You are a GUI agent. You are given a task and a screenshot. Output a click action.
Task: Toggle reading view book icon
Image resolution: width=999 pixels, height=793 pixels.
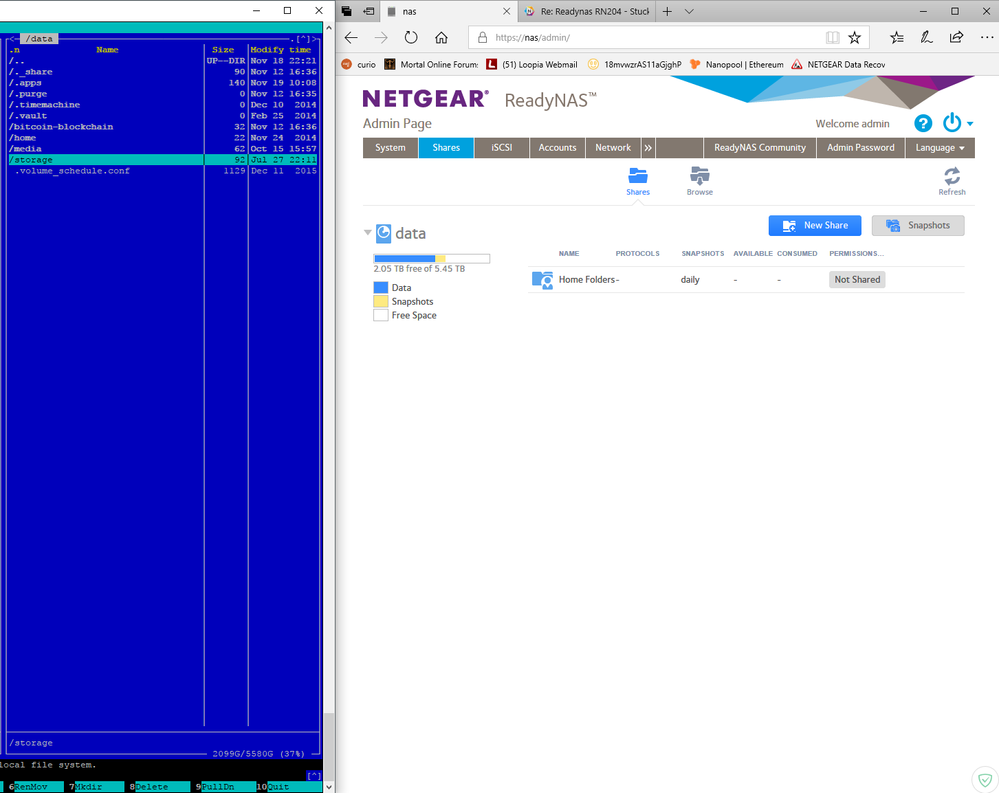tap(832, 38)
